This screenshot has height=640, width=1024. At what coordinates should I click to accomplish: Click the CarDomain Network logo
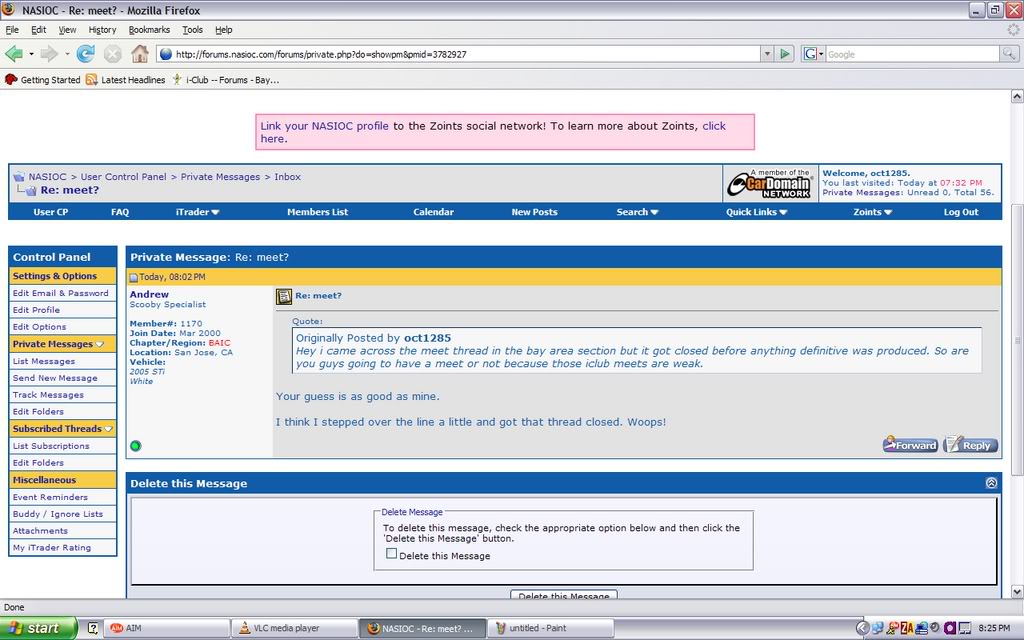pyautogui.click(x=770, y=184)
